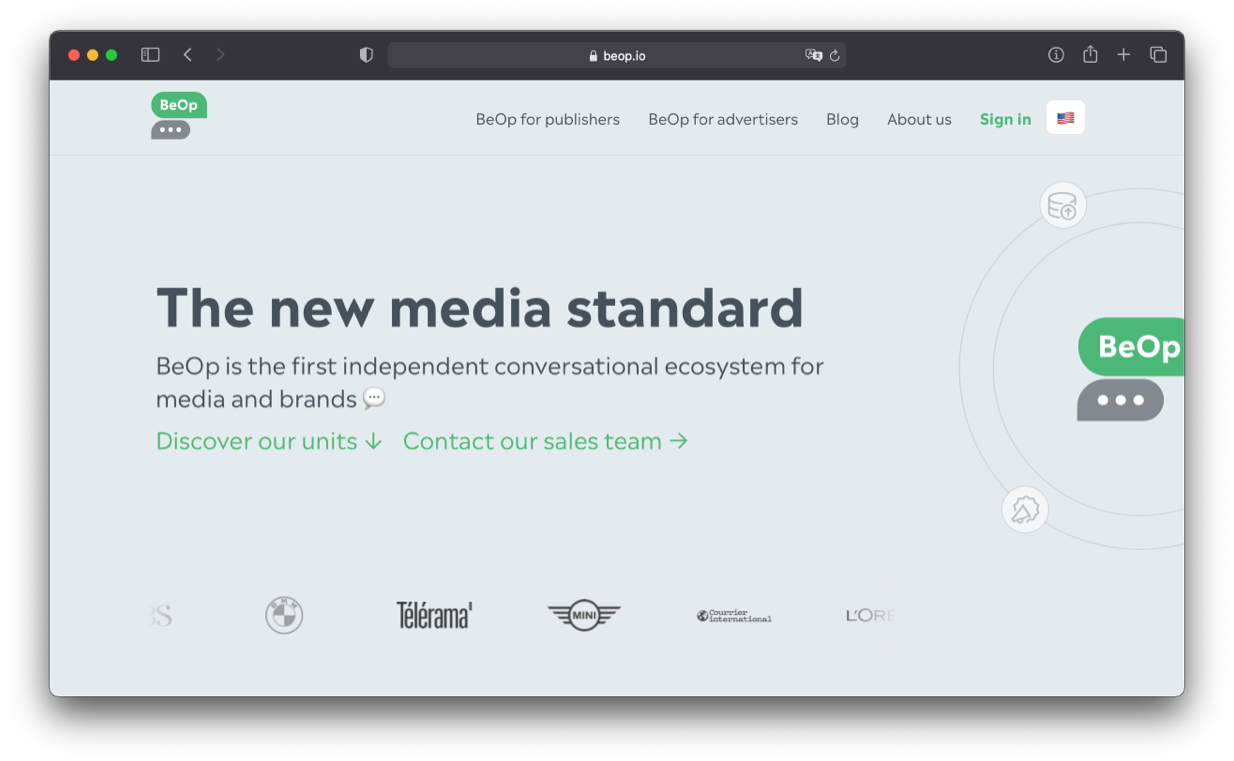Image resolution: width=1234 pixels, height=761 pixels.
Task: Click the site info circle icon
Action: click(x=1056, y=55)
